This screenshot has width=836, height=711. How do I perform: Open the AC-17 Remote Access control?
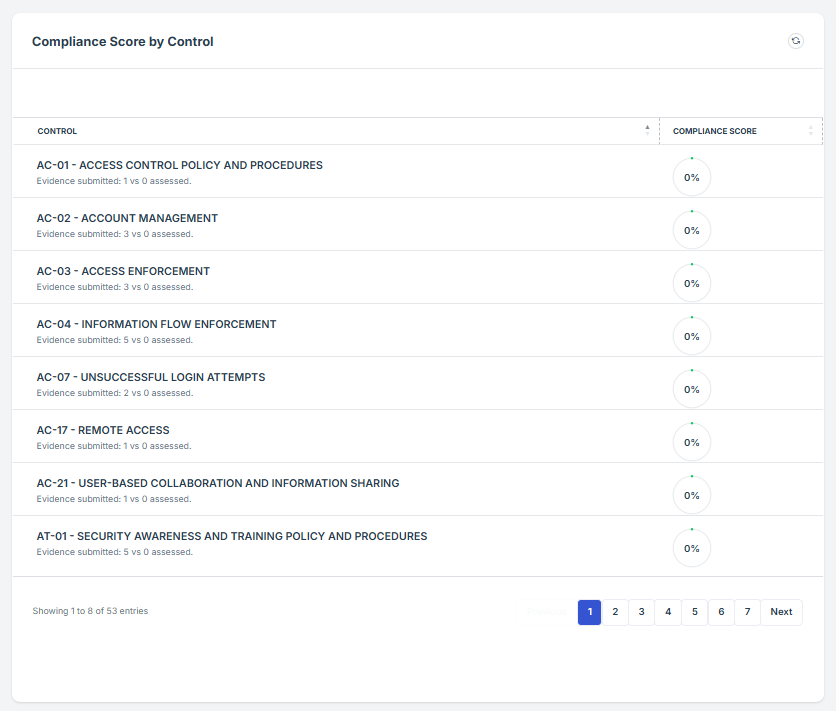click(x=103, y=430)
